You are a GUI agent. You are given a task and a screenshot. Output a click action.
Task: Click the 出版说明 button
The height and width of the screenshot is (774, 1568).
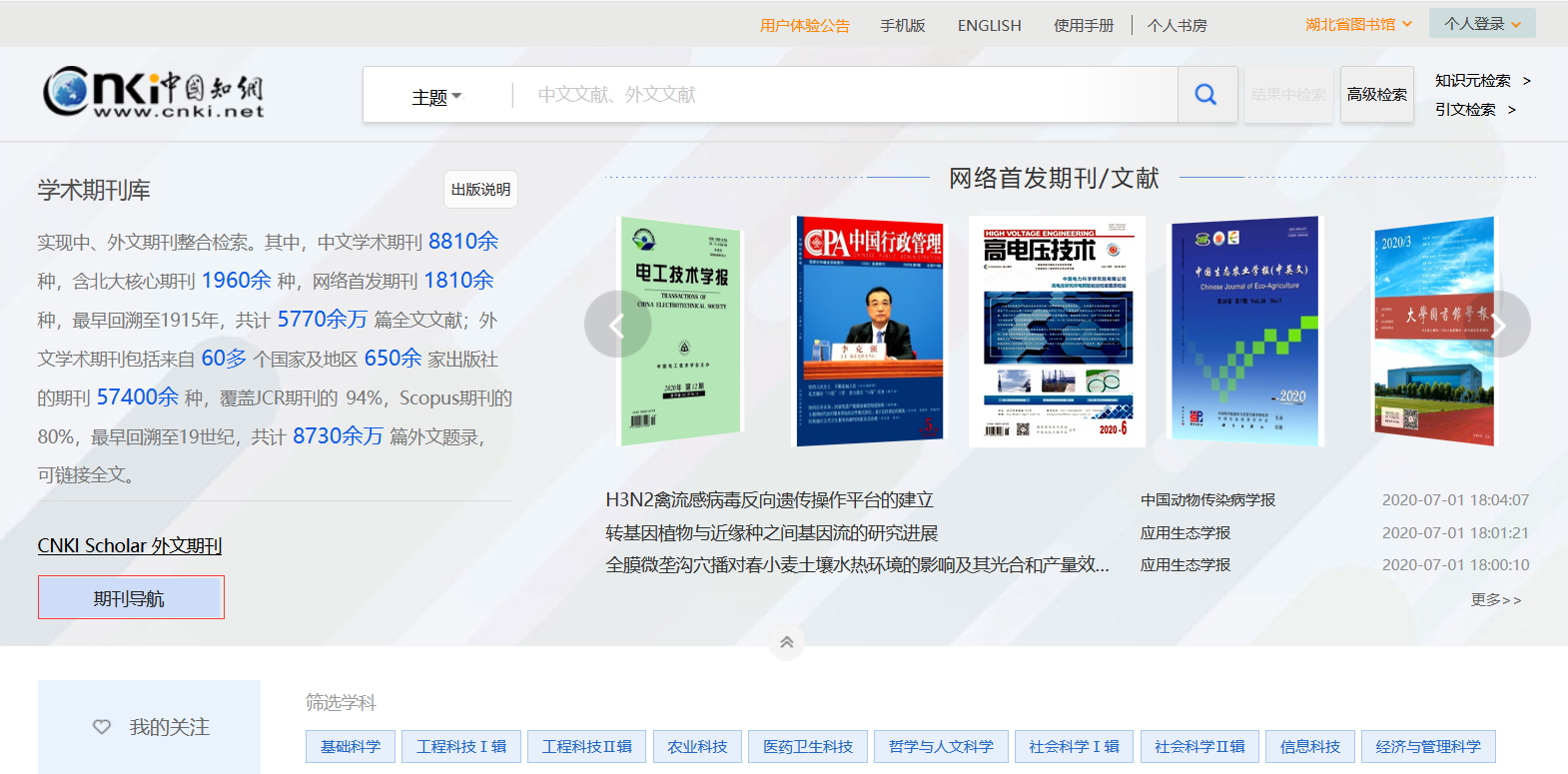[480, 190]
